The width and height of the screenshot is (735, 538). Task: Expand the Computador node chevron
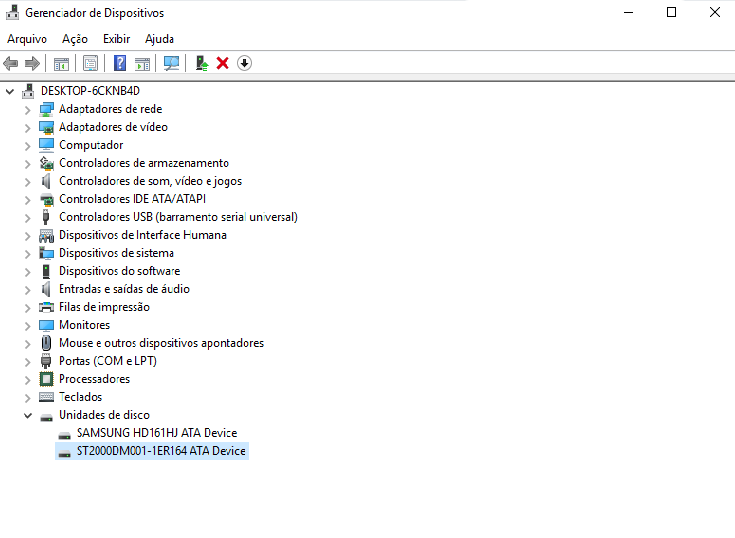[x=28, y=146]
